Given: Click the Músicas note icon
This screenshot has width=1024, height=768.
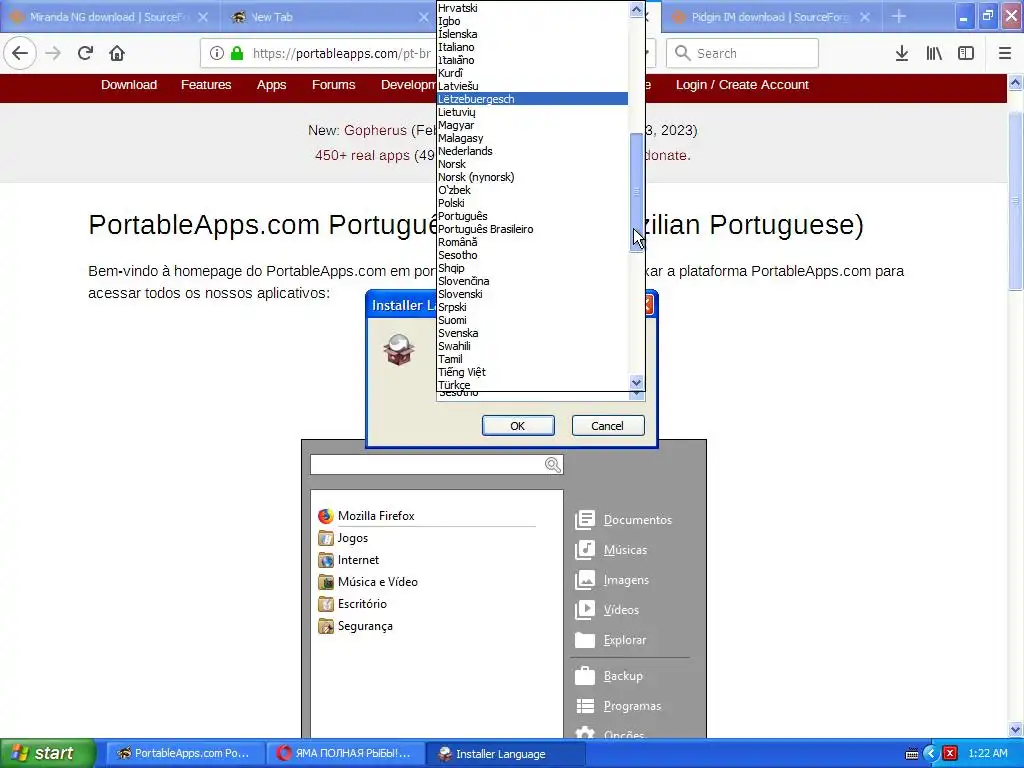Looking at the screenshot, I should point(584,550).
